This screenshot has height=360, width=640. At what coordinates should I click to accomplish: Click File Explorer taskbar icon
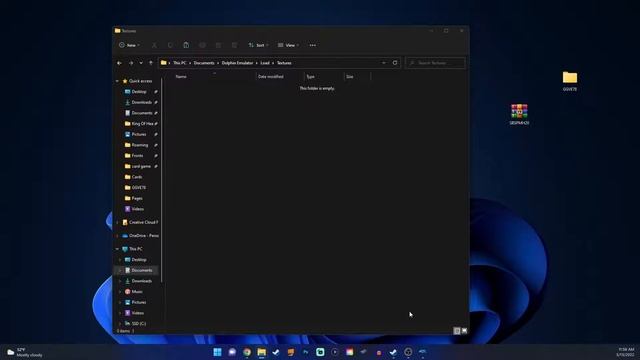[262, 352]
